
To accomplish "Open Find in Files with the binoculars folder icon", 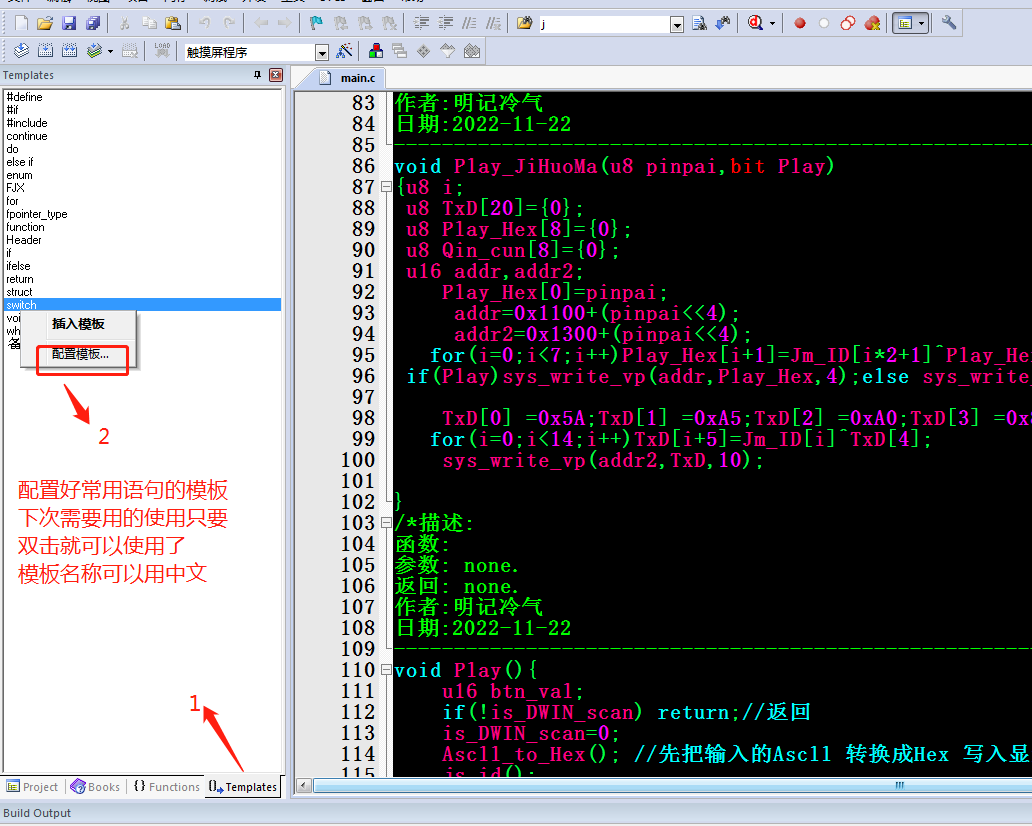I will point(525,24).
